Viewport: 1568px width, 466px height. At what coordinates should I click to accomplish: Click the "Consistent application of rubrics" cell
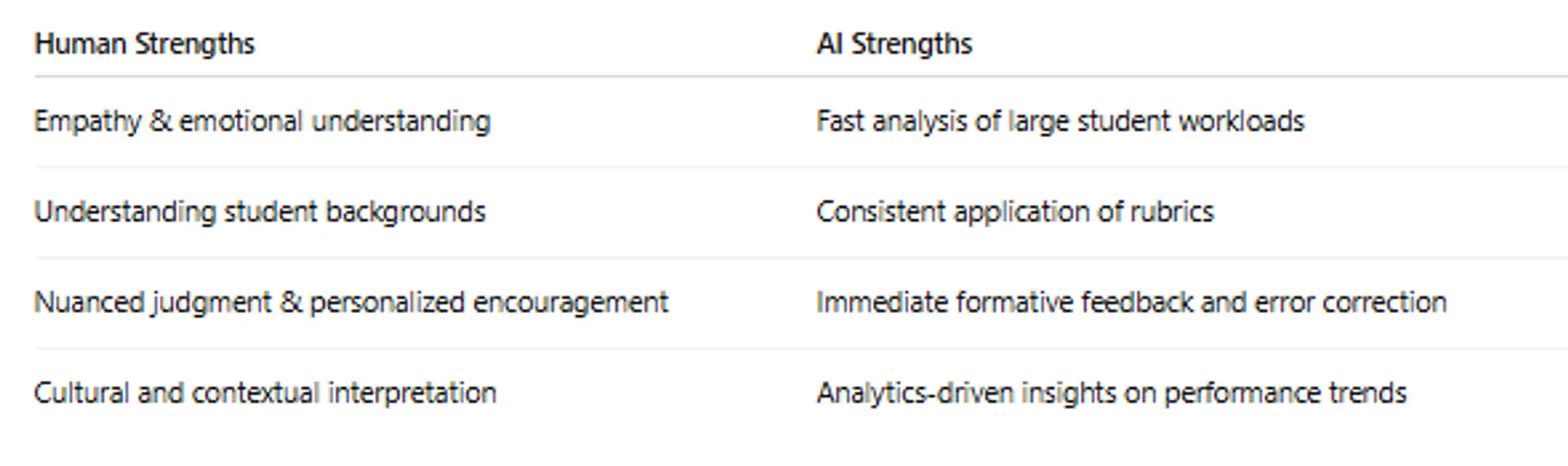click(1015, 213)
